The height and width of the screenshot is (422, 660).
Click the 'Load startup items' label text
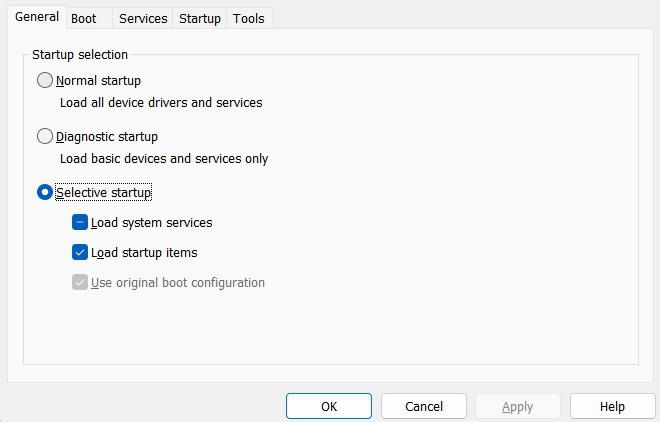point(144,252)
